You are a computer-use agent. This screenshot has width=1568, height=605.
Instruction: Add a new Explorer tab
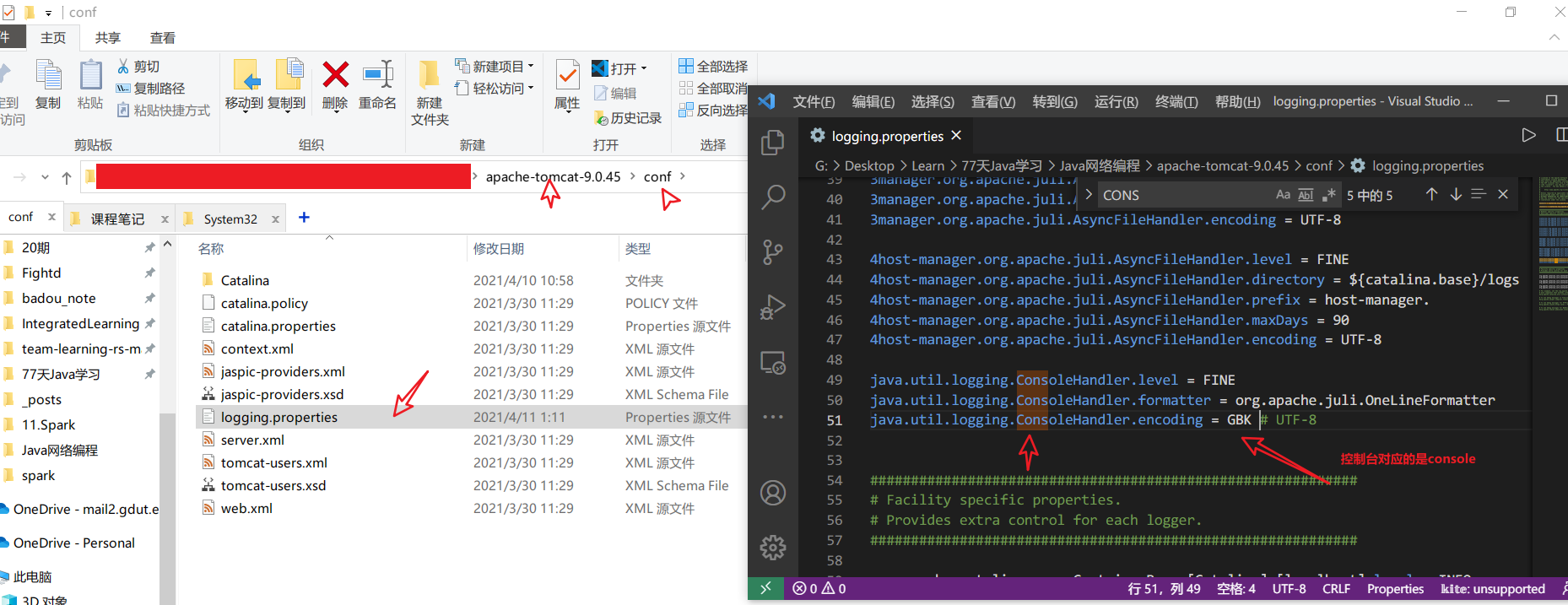point(304,218)
